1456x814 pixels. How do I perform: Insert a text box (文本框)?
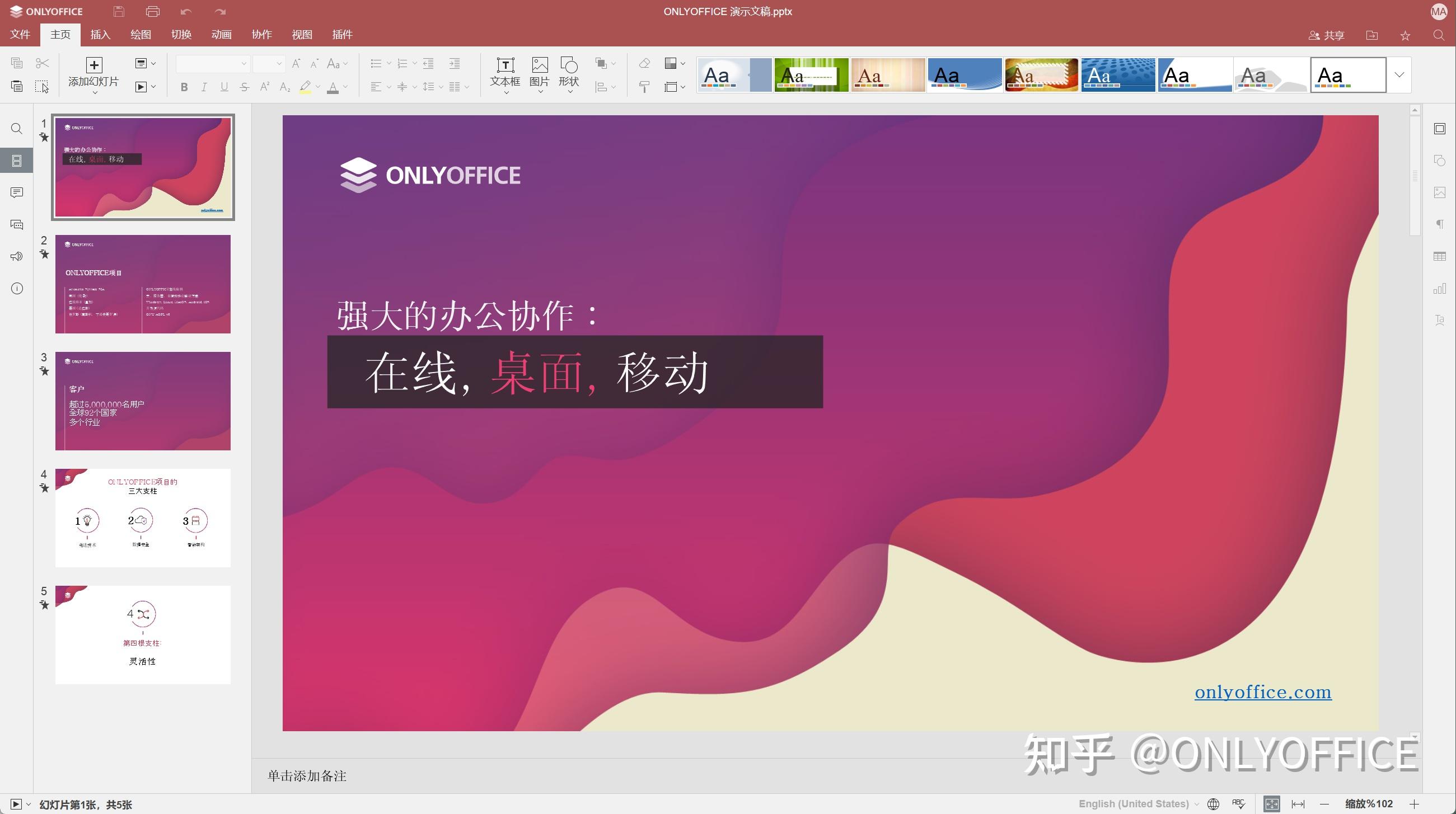(505, 74)
